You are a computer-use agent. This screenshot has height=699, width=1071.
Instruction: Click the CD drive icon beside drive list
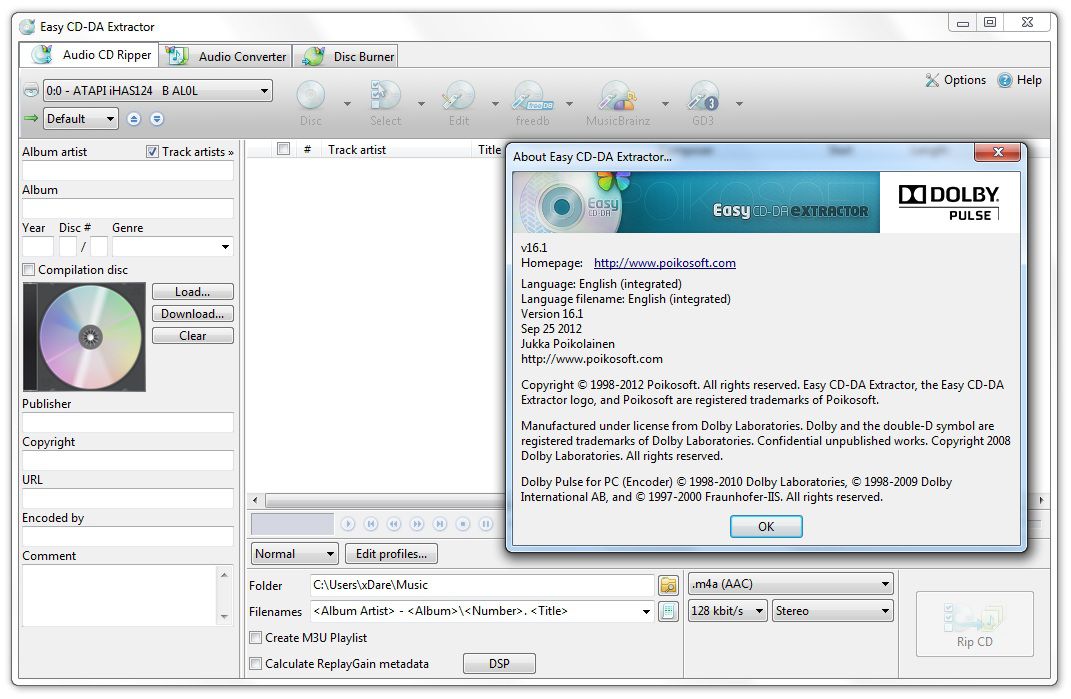click(x=31, y=90)
